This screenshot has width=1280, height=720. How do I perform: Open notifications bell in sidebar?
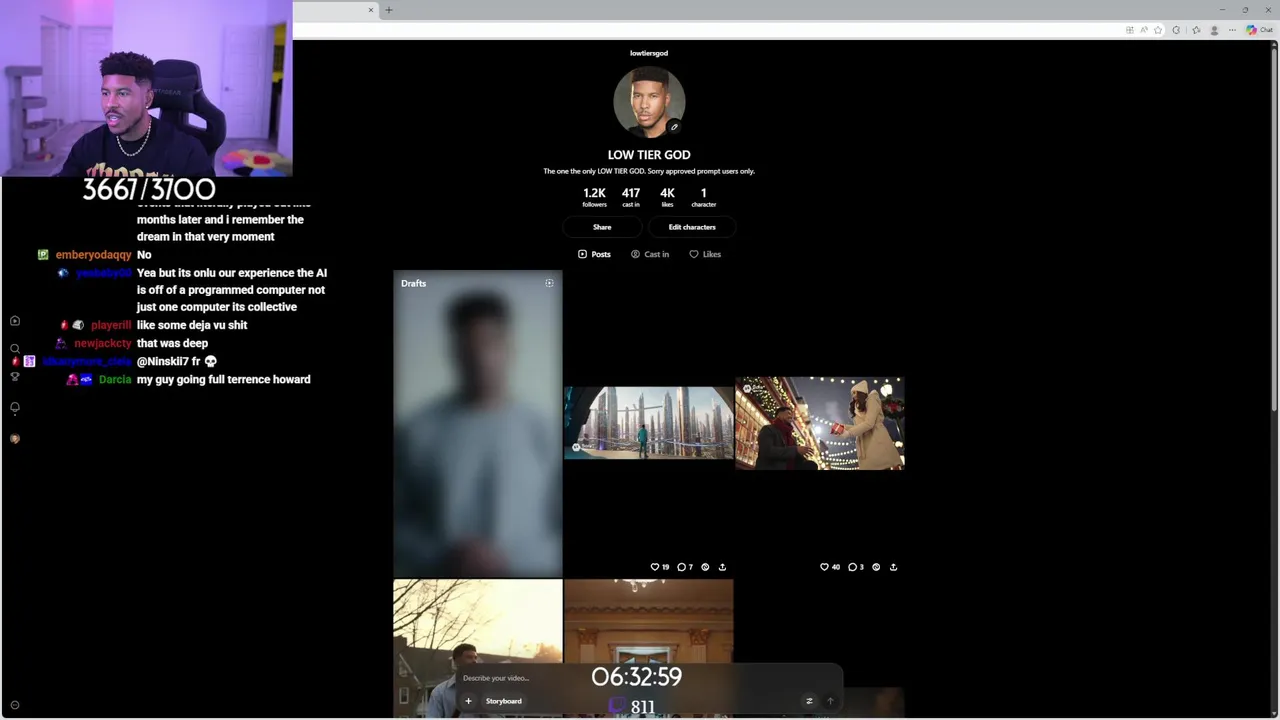tap(14, 408)
